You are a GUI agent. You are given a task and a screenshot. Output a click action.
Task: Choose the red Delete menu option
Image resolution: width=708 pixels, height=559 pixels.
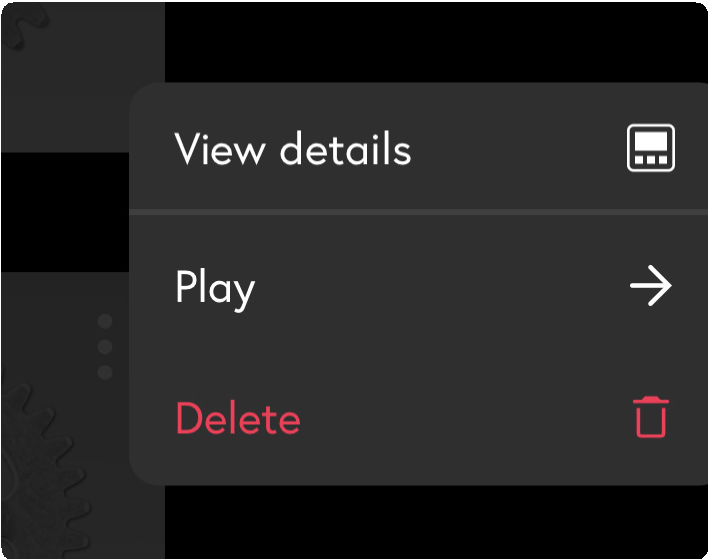pos(419,418)
